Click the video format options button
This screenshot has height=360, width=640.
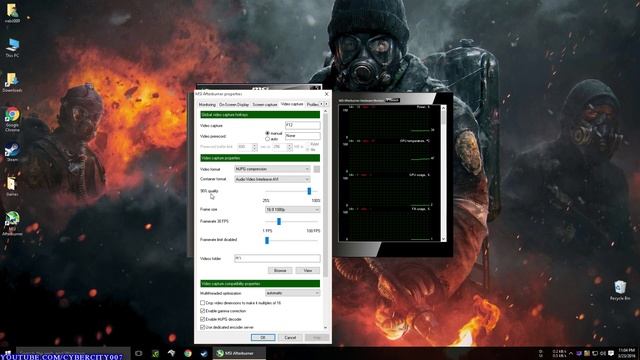click(x=316, y=169)
